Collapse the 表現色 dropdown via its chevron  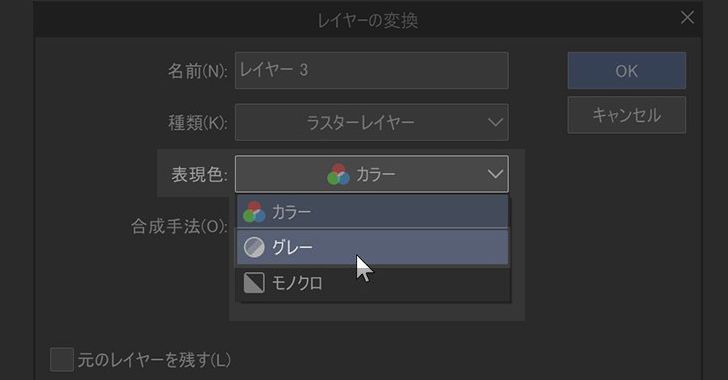point(495,174)
